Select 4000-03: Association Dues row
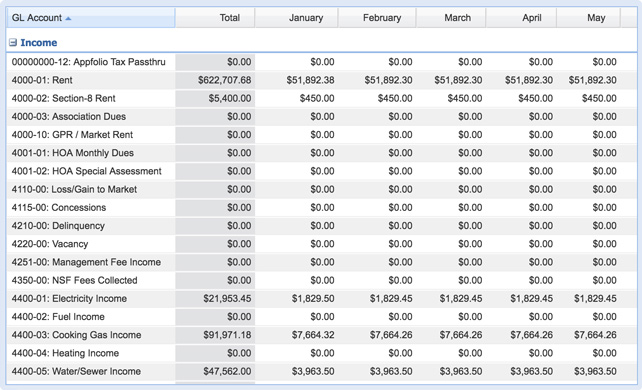 pyautogui.click(x=321, y=117)
